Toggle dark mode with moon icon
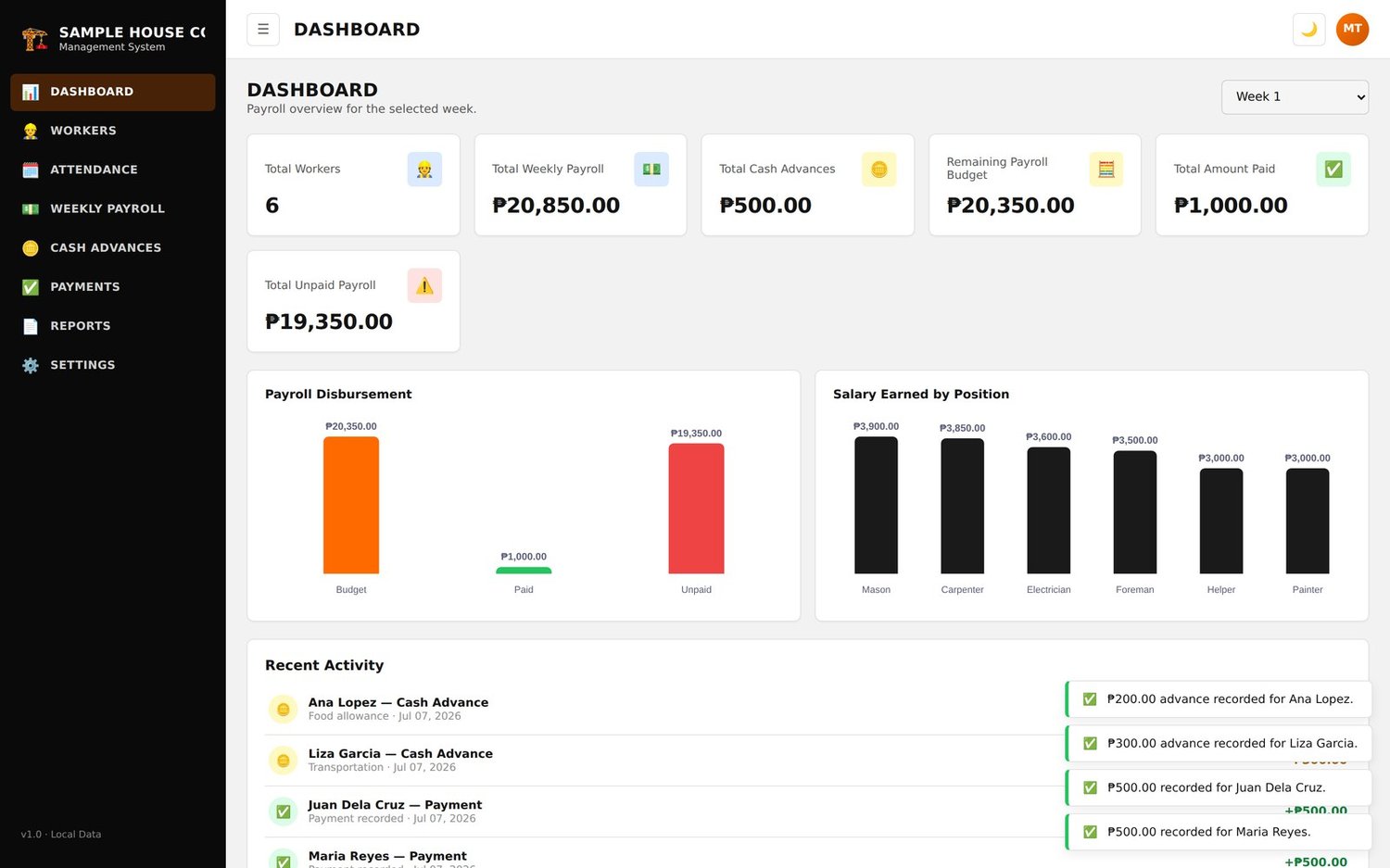The height and width of the screenshot is (868, 1390). pos(1308,30)
